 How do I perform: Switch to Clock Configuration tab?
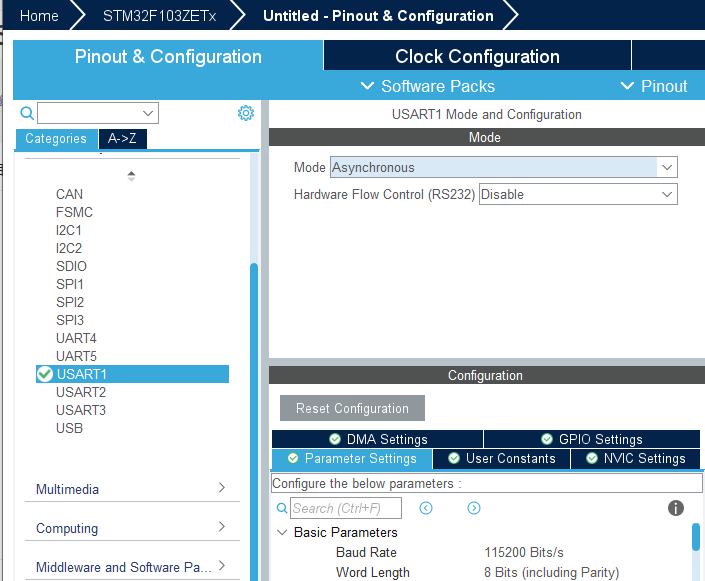click(477, 56)
